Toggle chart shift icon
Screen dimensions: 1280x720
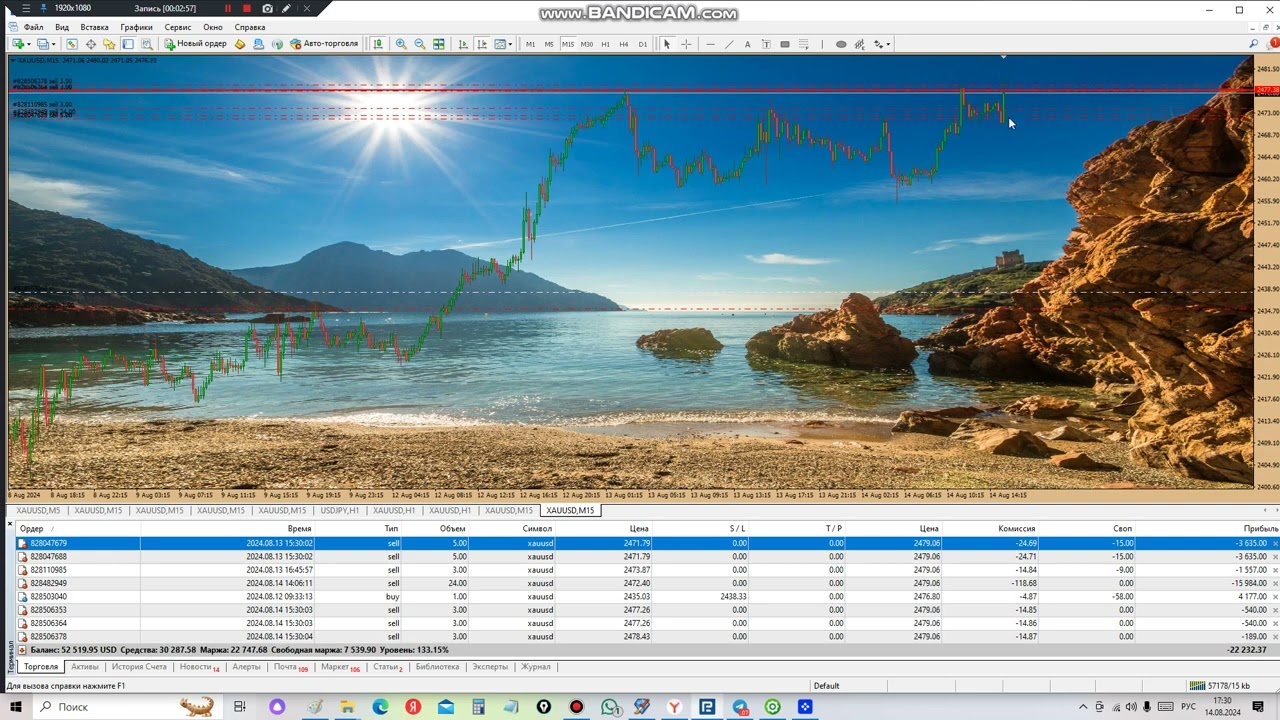[481, 44]
